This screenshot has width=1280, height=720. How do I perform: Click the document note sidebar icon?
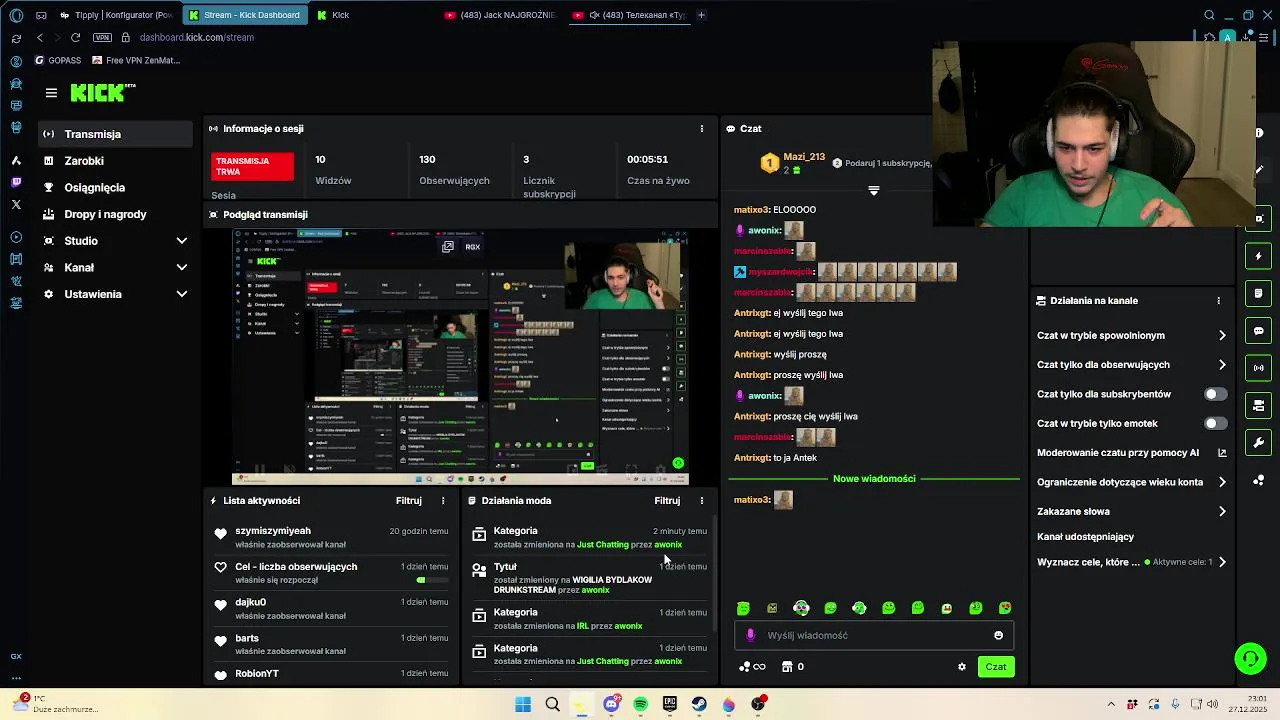(x=1259, y=294)
